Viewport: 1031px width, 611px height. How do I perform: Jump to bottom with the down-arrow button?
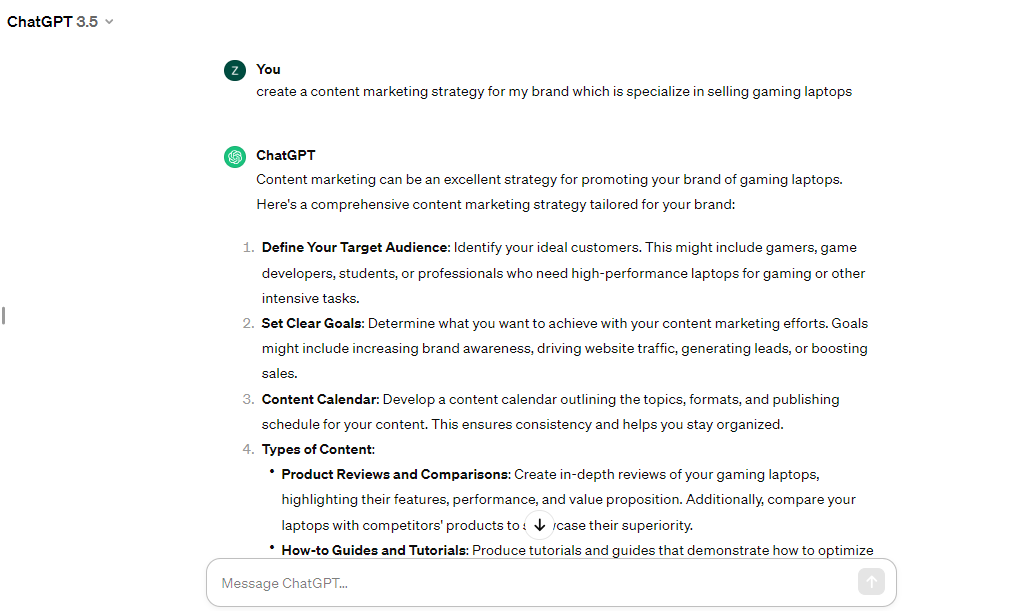539,525
